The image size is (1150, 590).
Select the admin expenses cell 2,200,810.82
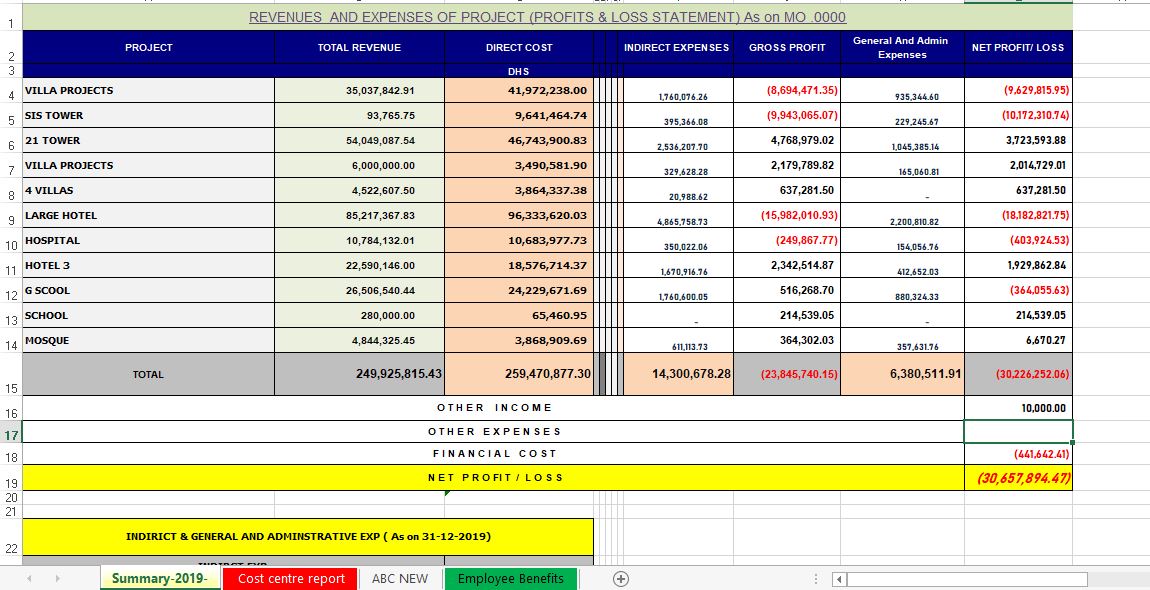tap(902, 215)
